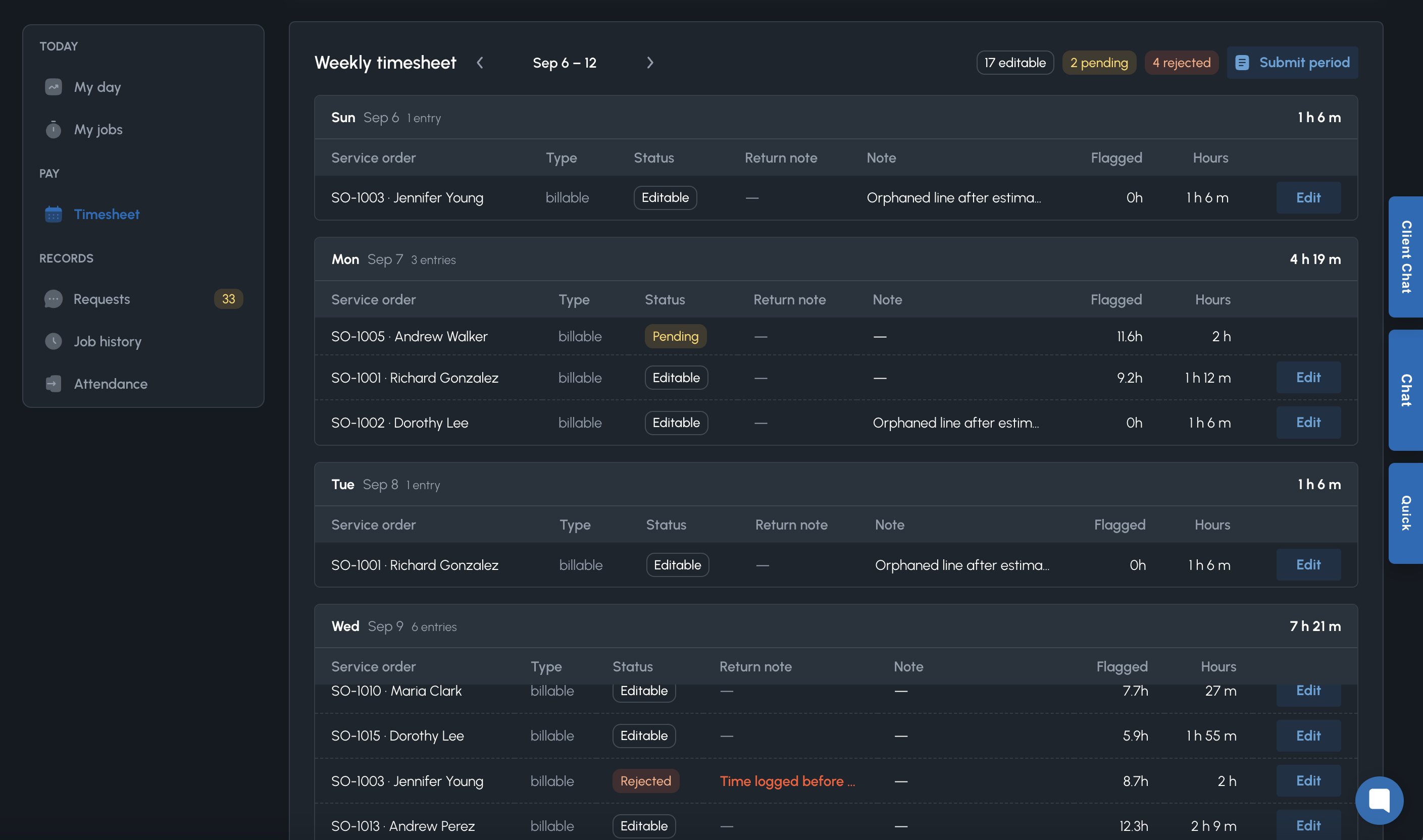1423x840 pixels.
Task: Click the Sun Sep 6 day header
Action: [x=836, y=117]
